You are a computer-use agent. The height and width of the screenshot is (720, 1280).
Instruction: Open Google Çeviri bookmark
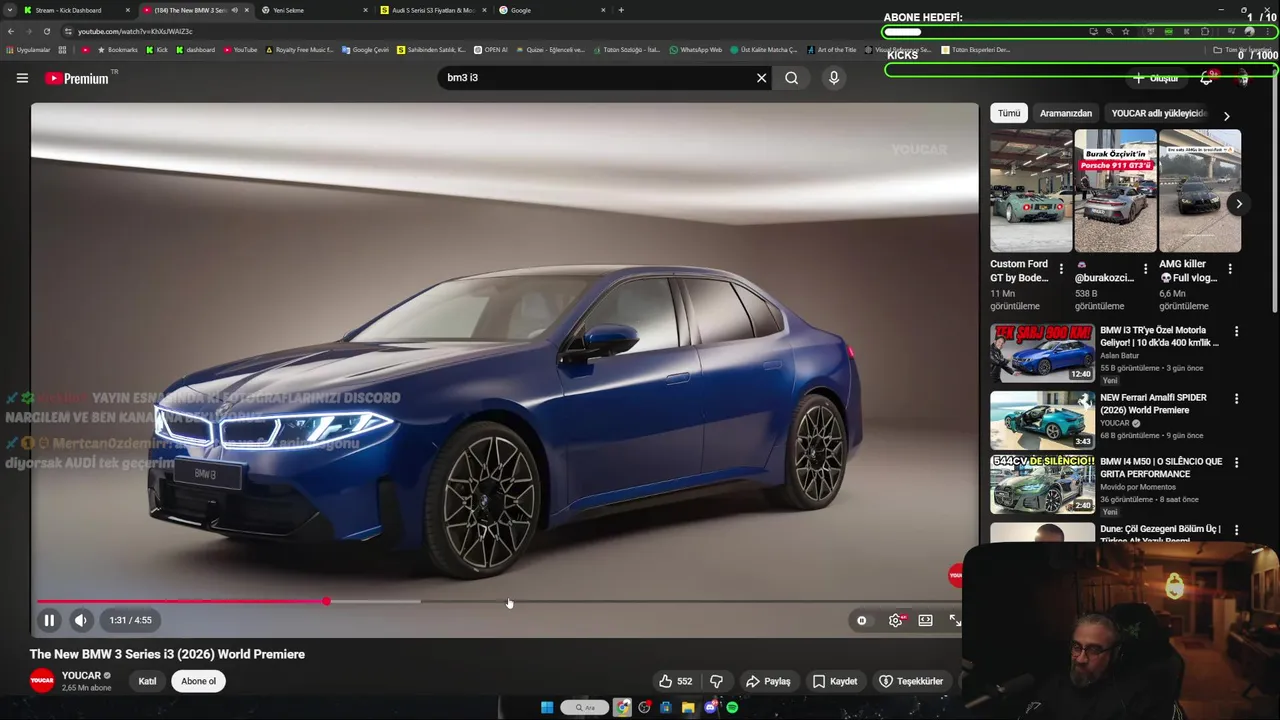coord(365,50)
